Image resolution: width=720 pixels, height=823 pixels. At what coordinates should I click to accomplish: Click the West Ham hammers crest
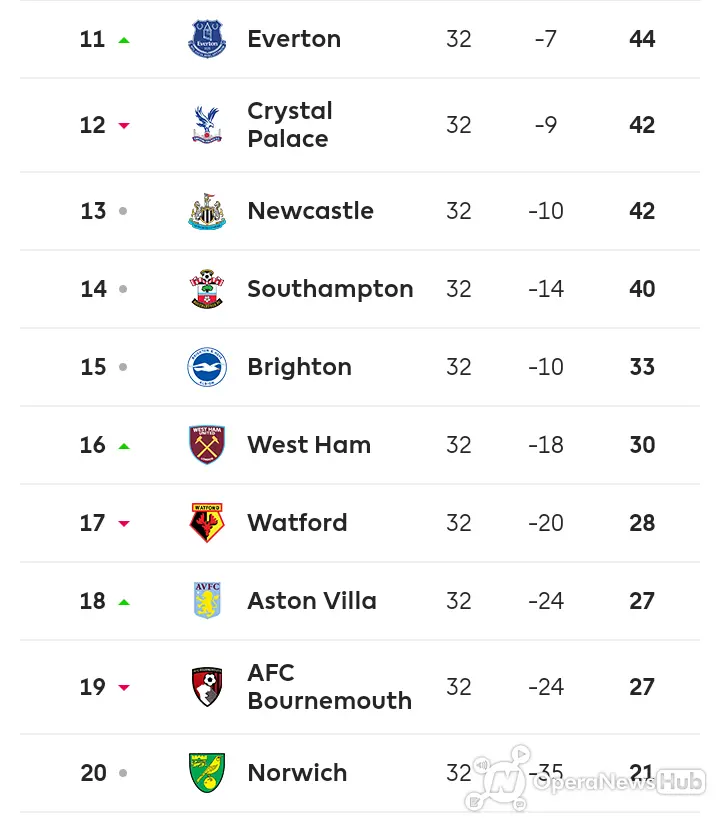207,445
